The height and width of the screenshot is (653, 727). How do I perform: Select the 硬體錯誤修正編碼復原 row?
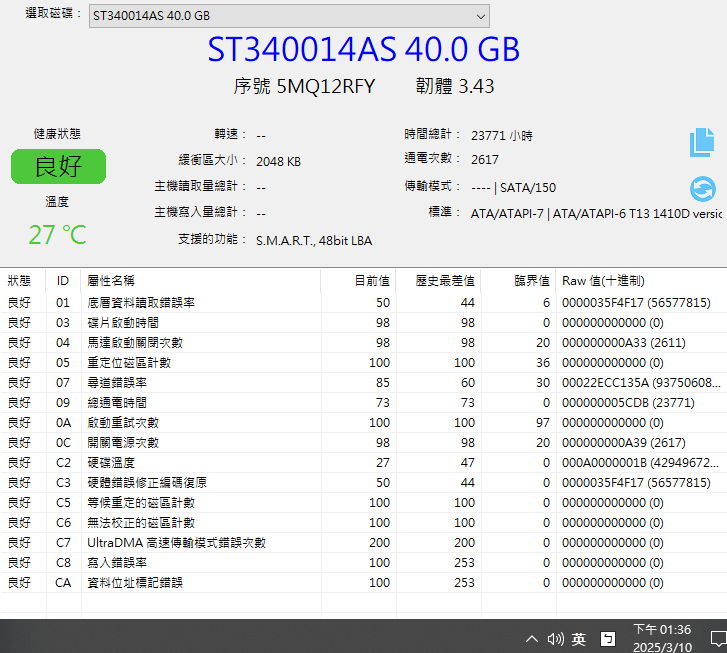point(364,482)
